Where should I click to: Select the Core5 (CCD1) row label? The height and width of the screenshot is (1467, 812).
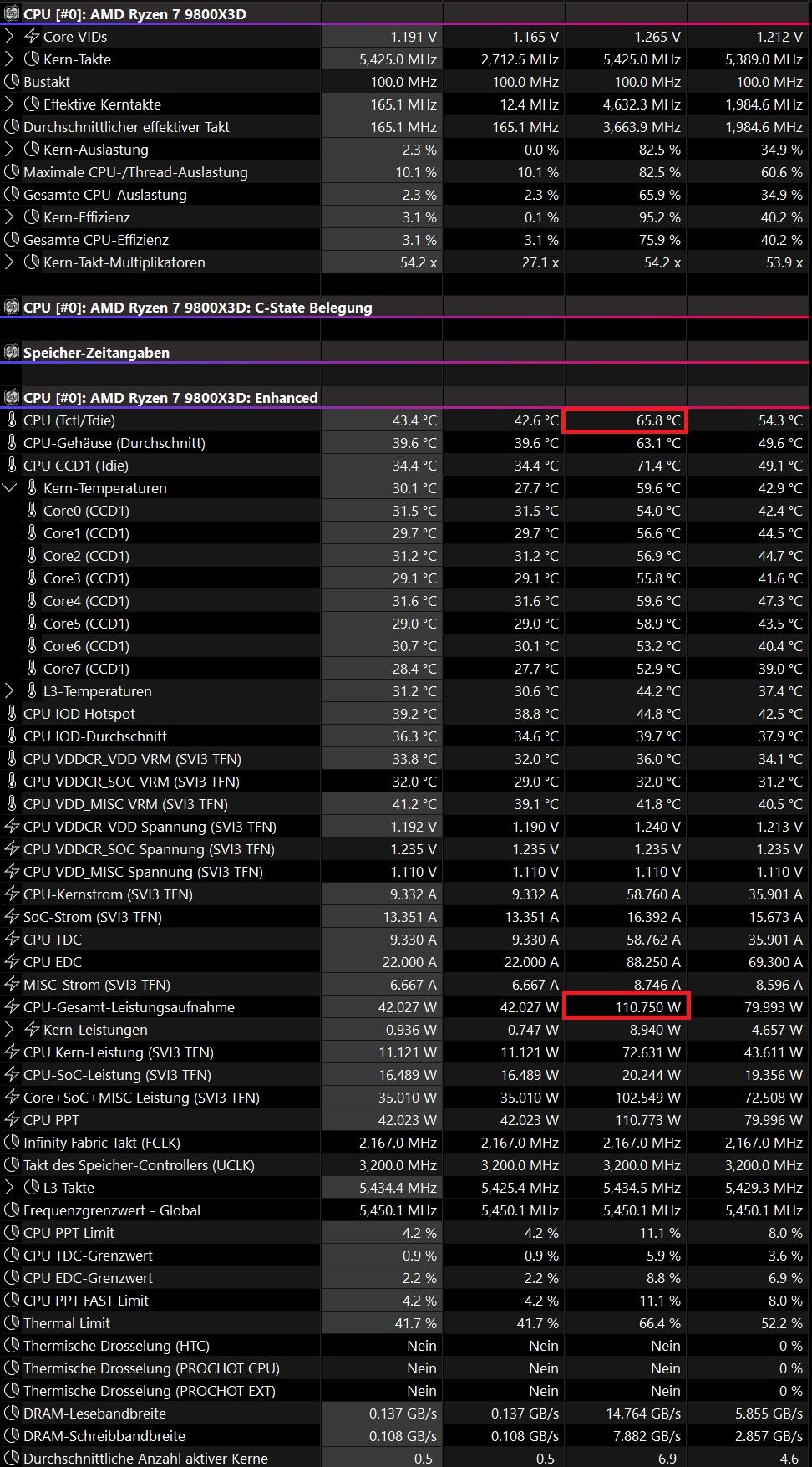(x=86, y=624)
